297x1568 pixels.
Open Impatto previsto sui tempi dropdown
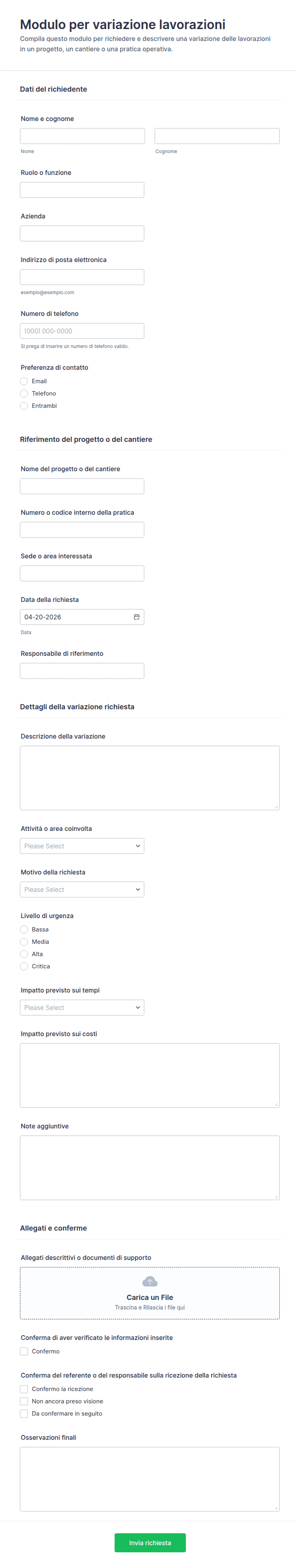tap(82, 1007)
